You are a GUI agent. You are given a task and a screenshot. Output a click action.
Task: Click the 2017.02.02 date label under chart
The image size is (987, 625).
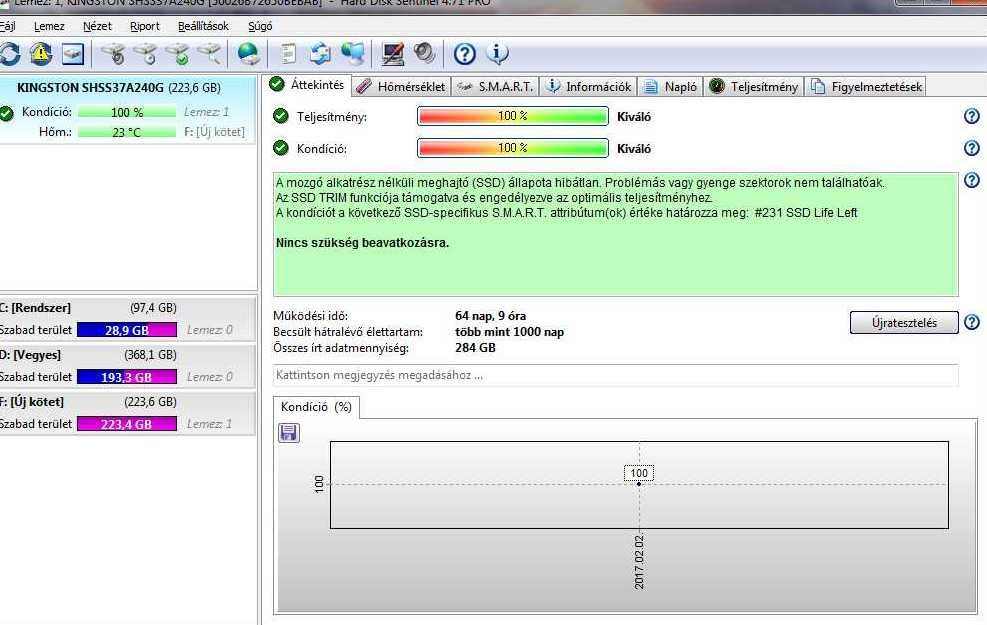point(640,562)
